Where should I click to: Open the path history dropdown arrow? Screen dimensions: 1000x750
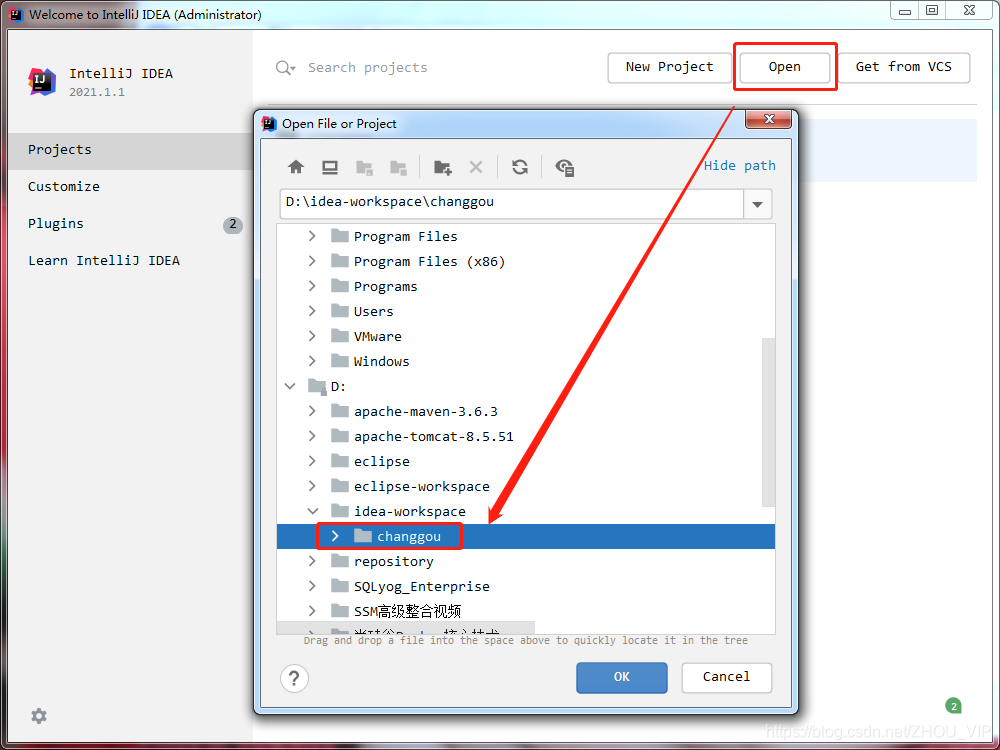[758, 205]
